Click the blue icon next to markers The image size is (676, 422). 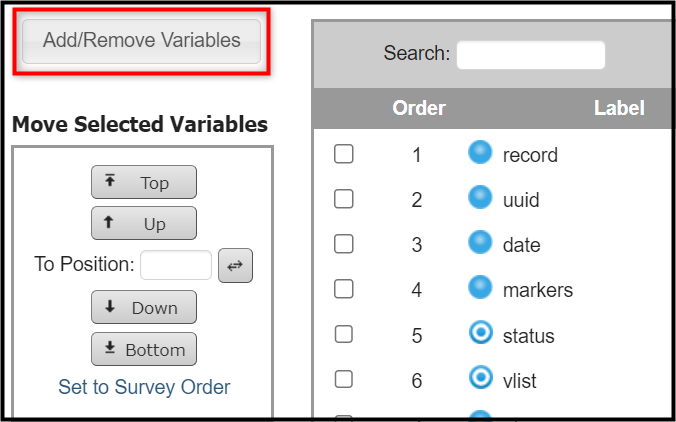pos(480,287)
